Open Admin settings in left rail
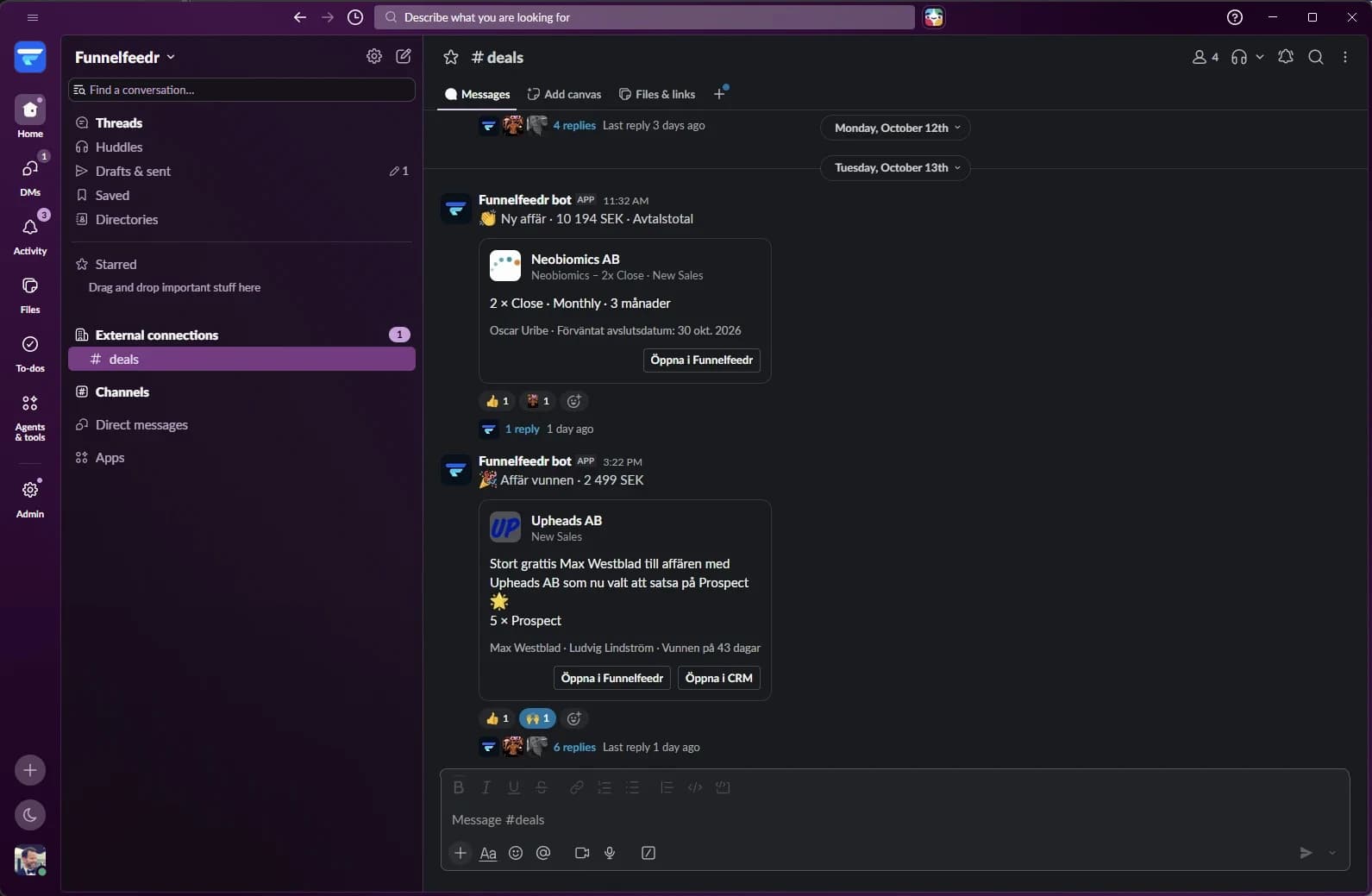This screenshot has height=896, width=1372. click(x=30, y=498)
